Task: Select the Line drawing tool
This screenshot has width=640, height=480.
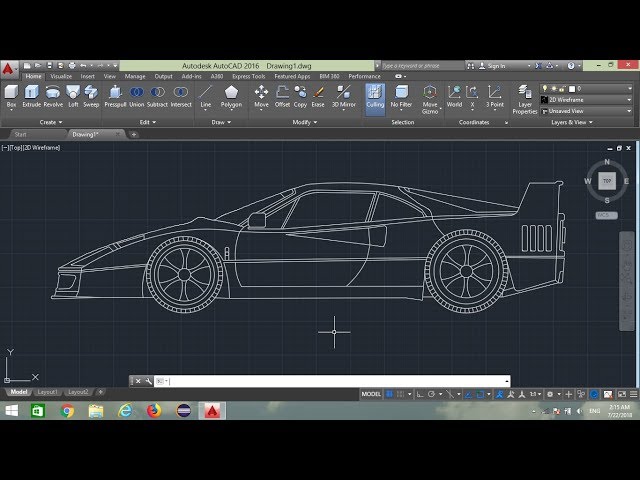Action: click(206, 96)
